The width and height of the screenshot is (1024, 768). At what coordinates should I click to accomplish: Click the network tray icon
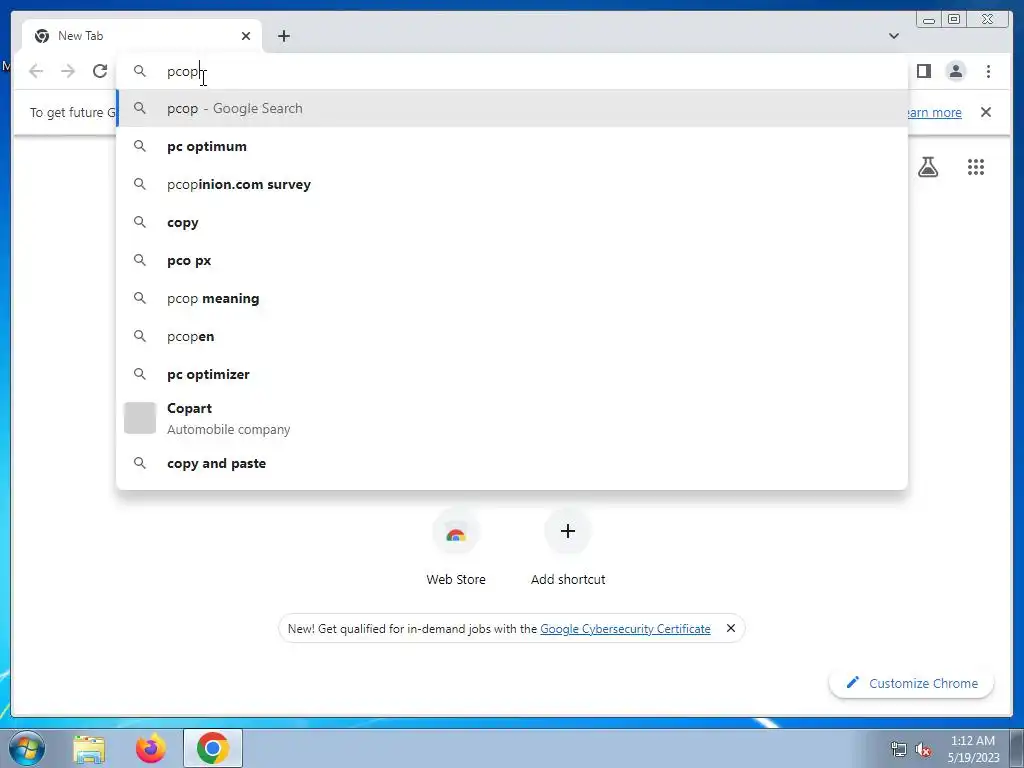point(899,749)
